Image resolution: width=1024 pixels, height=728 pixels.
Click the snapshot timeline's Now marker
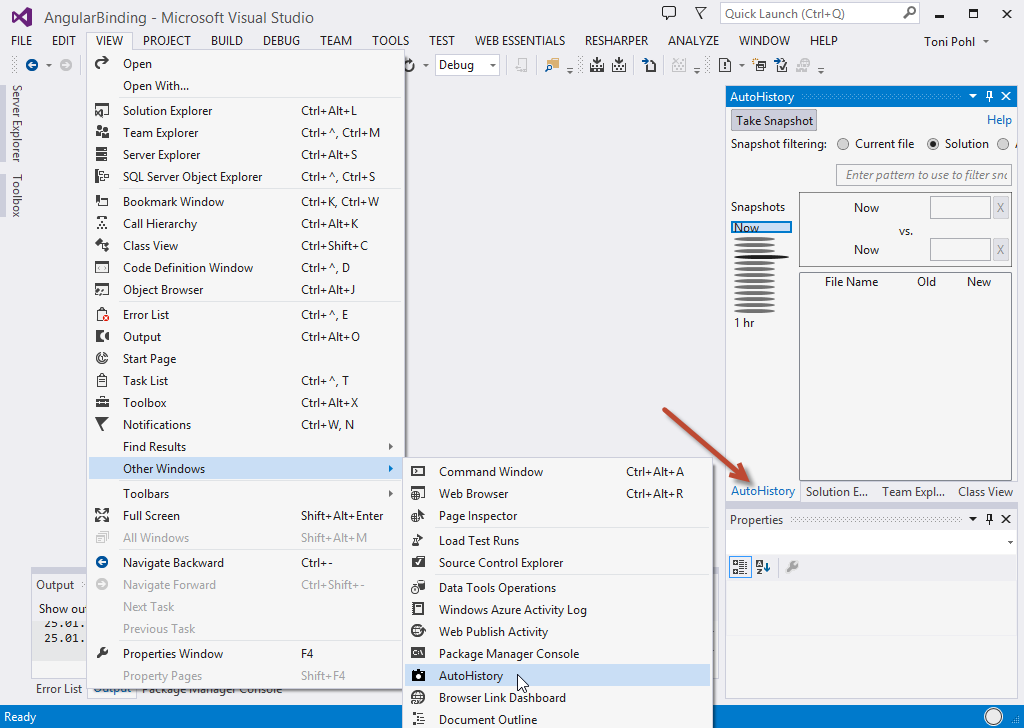tap(760, 228)
